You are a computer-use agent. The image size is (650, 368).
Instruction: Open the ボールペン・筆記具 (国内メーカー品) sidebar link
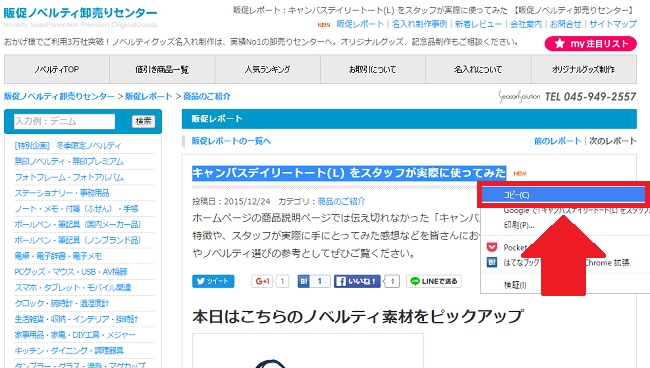78,224
